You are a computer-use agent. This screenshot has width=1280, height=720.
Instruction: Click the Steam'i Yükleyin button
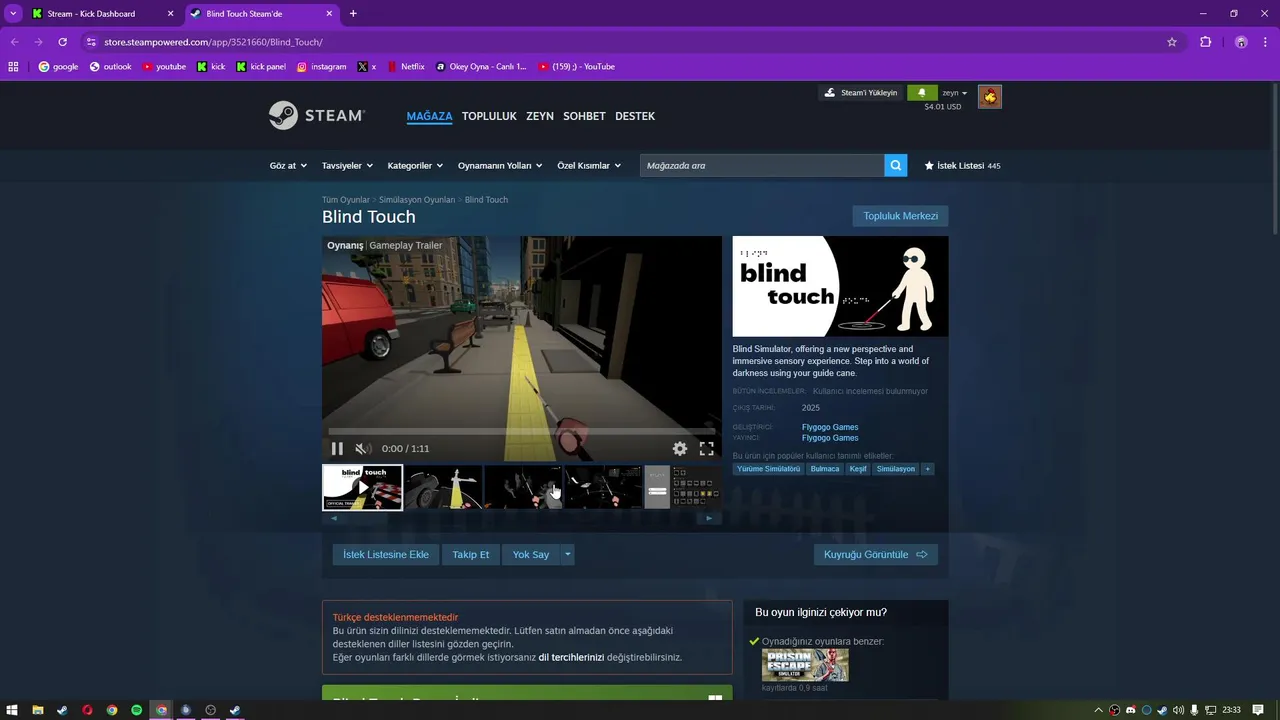point(861,93)
